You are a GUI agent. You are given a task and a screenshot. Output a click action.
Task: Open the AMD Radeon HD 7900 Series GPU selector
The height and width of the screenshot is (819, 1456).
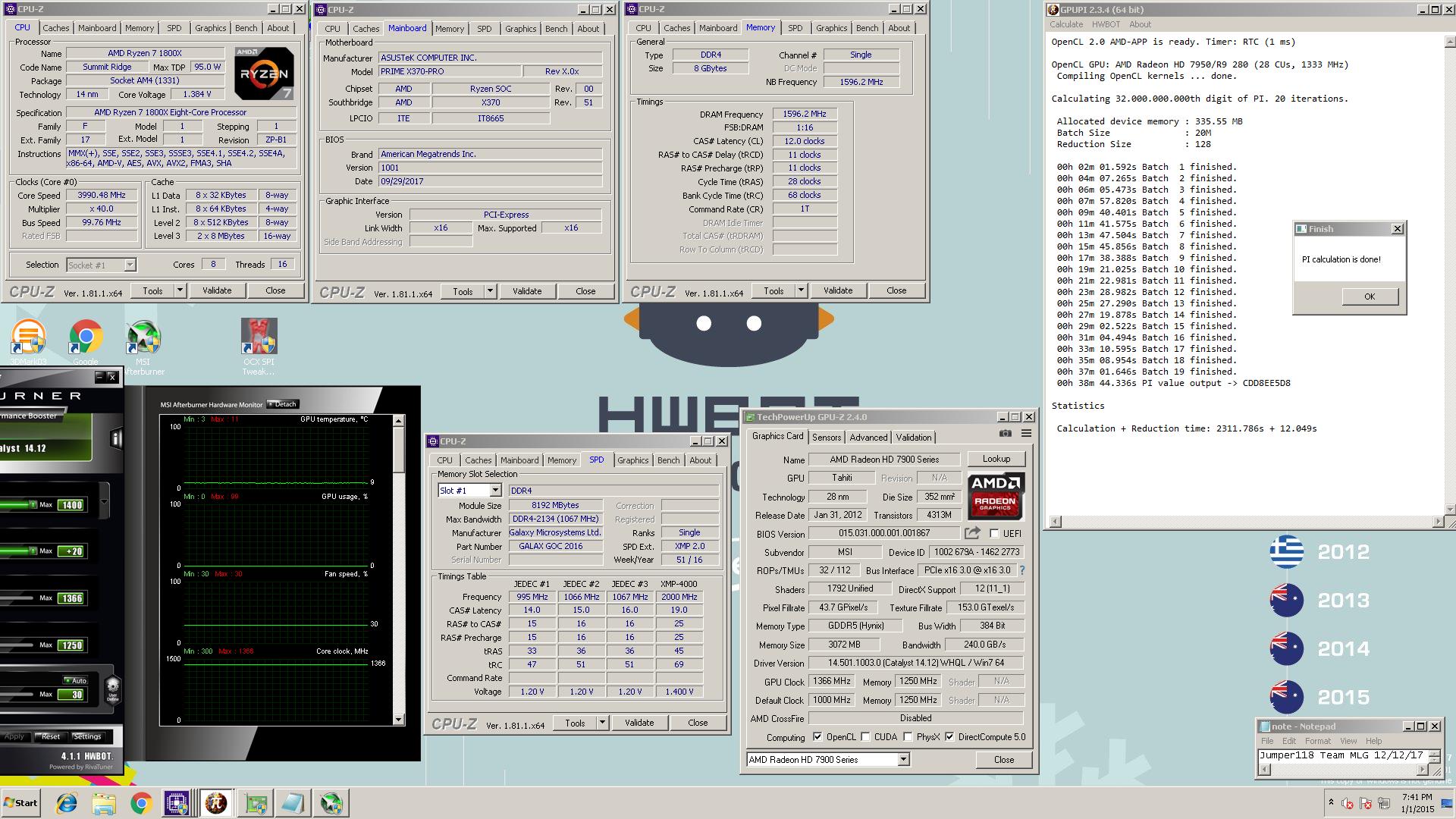[903, 759]
